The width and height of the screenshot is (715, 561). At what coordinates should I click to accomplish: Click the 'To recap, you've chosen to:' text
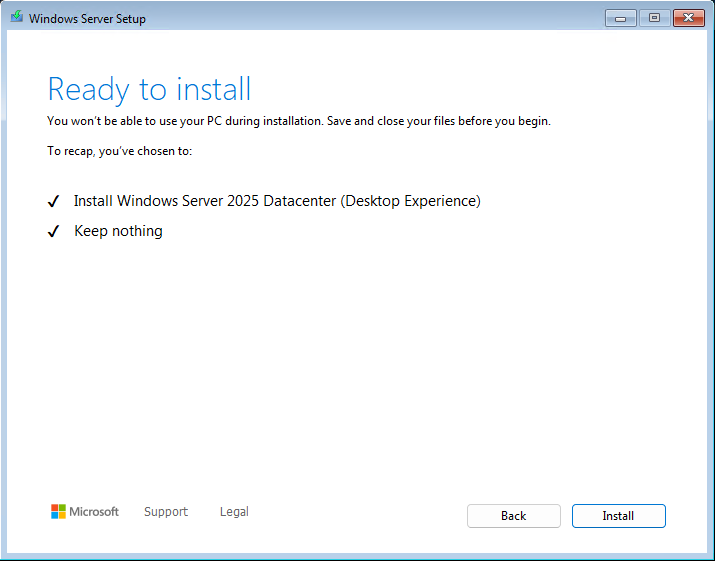click(119, 151)
